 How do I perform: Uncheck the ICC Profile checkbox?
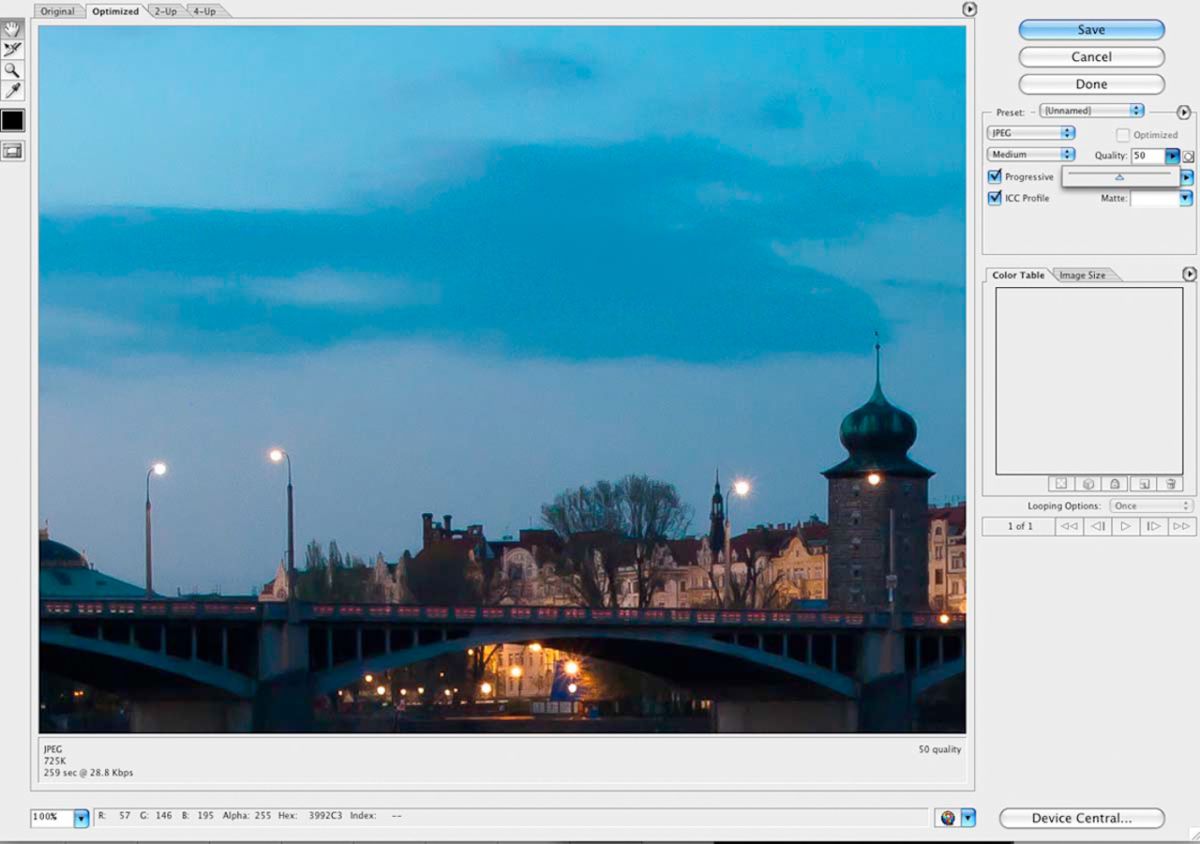(x=995, y=198)
